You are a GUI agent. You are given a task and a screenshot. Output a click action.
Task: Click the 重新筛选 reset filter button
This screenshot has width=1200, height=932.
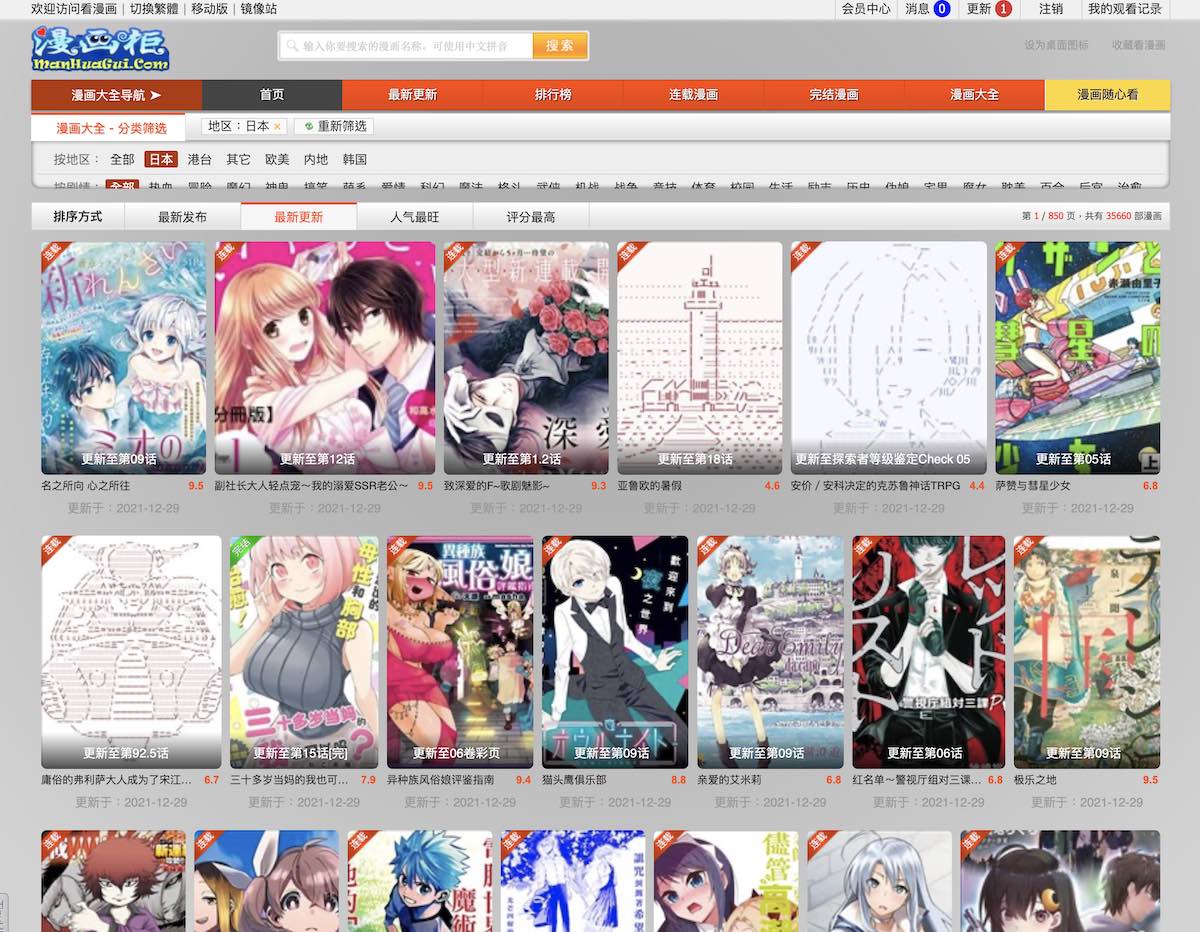[x=334, y=127]
